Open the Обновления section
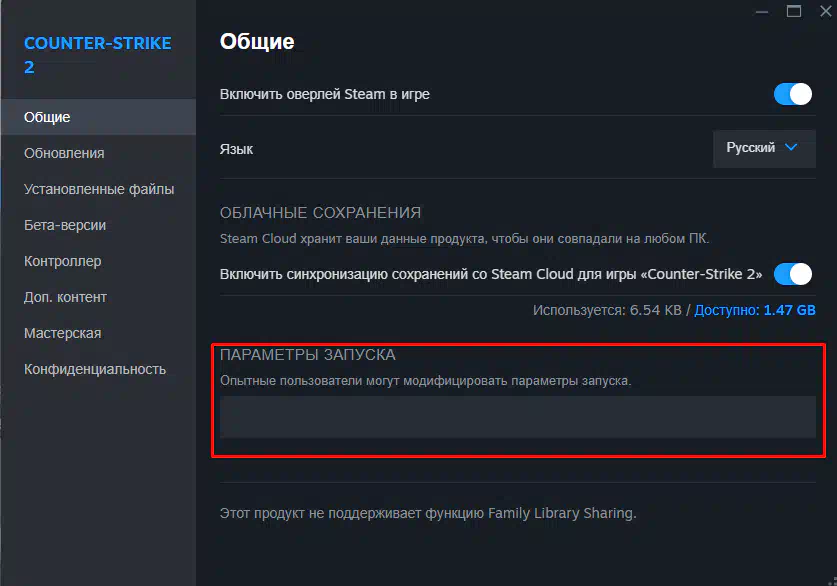The height and width of the screenshot is (586, 837). point(99,153)
